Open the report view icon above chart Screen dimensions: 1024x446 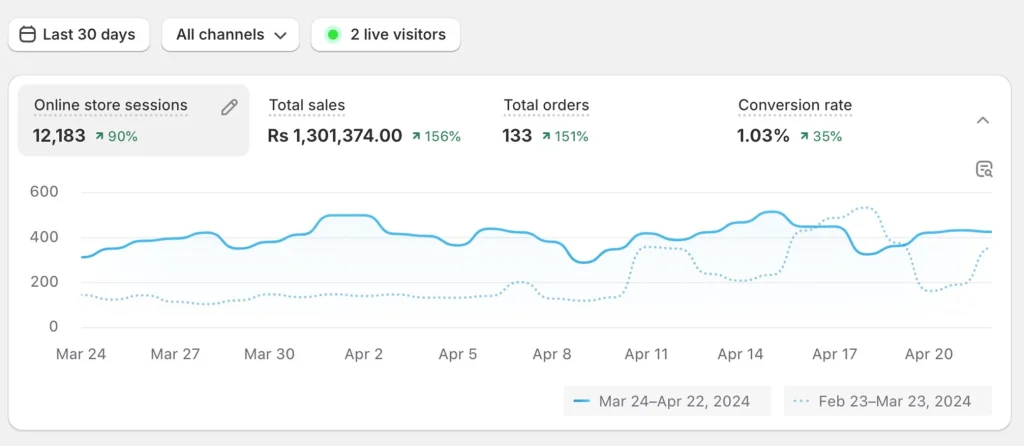pyautogui.click(x=984, y=169)
